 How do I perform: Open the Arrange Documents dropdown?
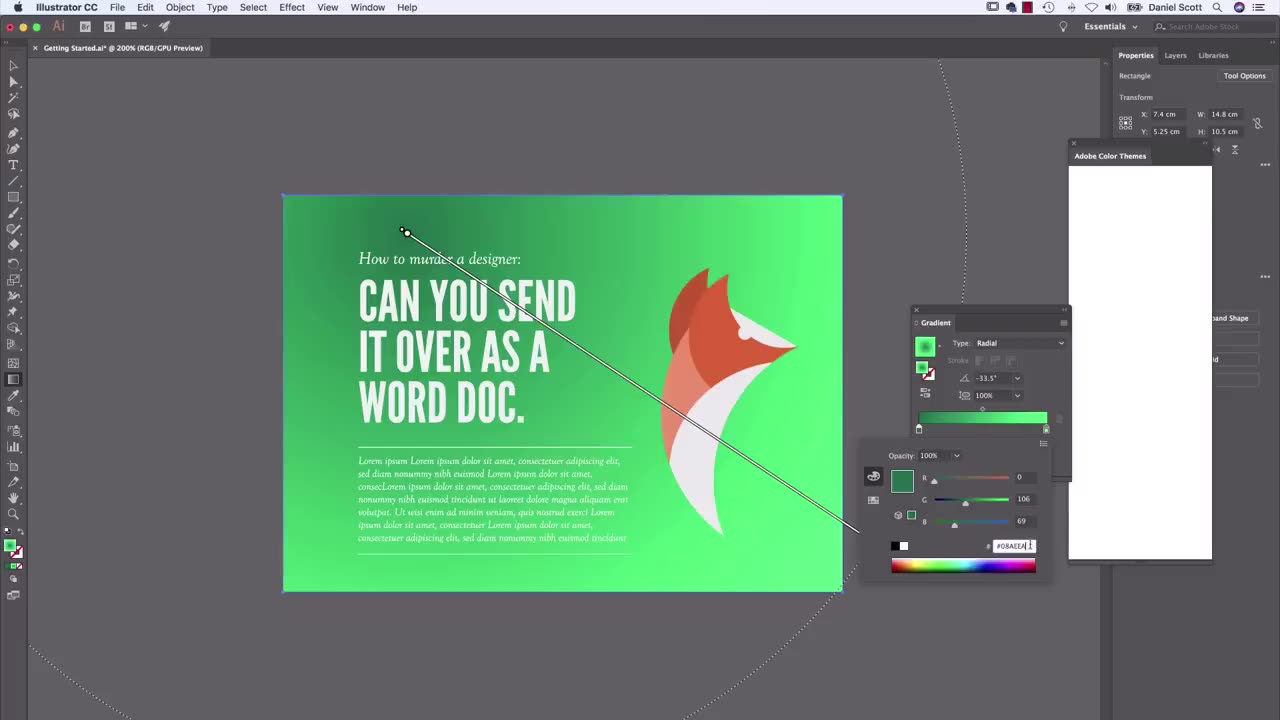134,26
